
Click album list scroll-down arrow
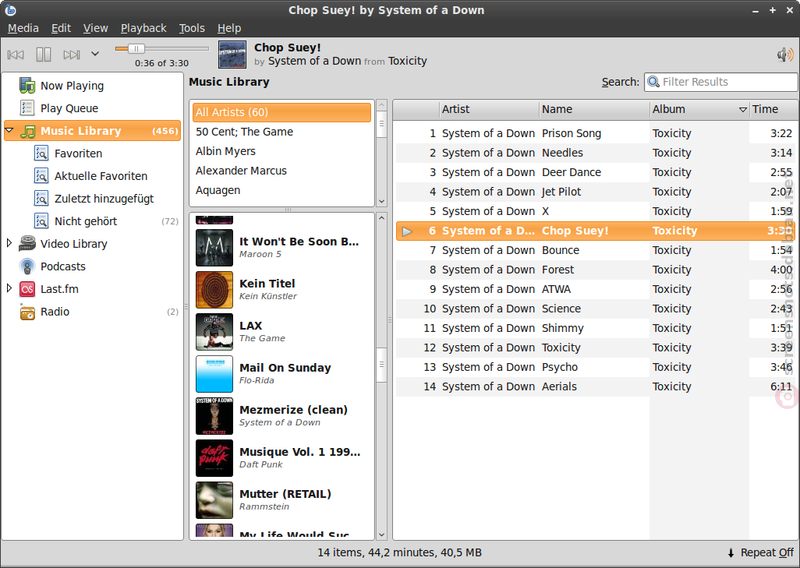[381, 535]
